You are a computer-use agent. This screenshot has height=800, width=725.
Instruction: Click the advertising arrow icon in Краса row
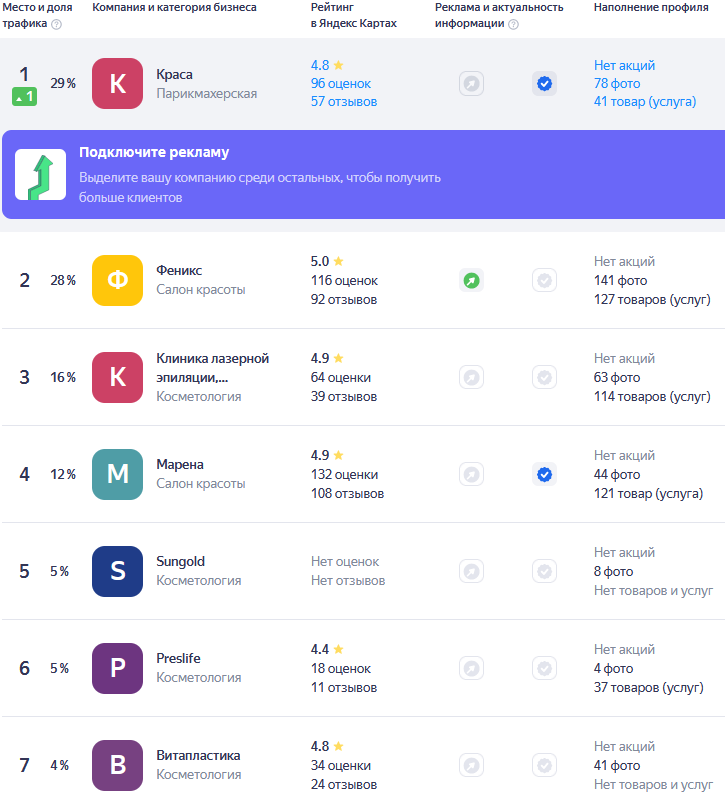(x=471, y=83)
